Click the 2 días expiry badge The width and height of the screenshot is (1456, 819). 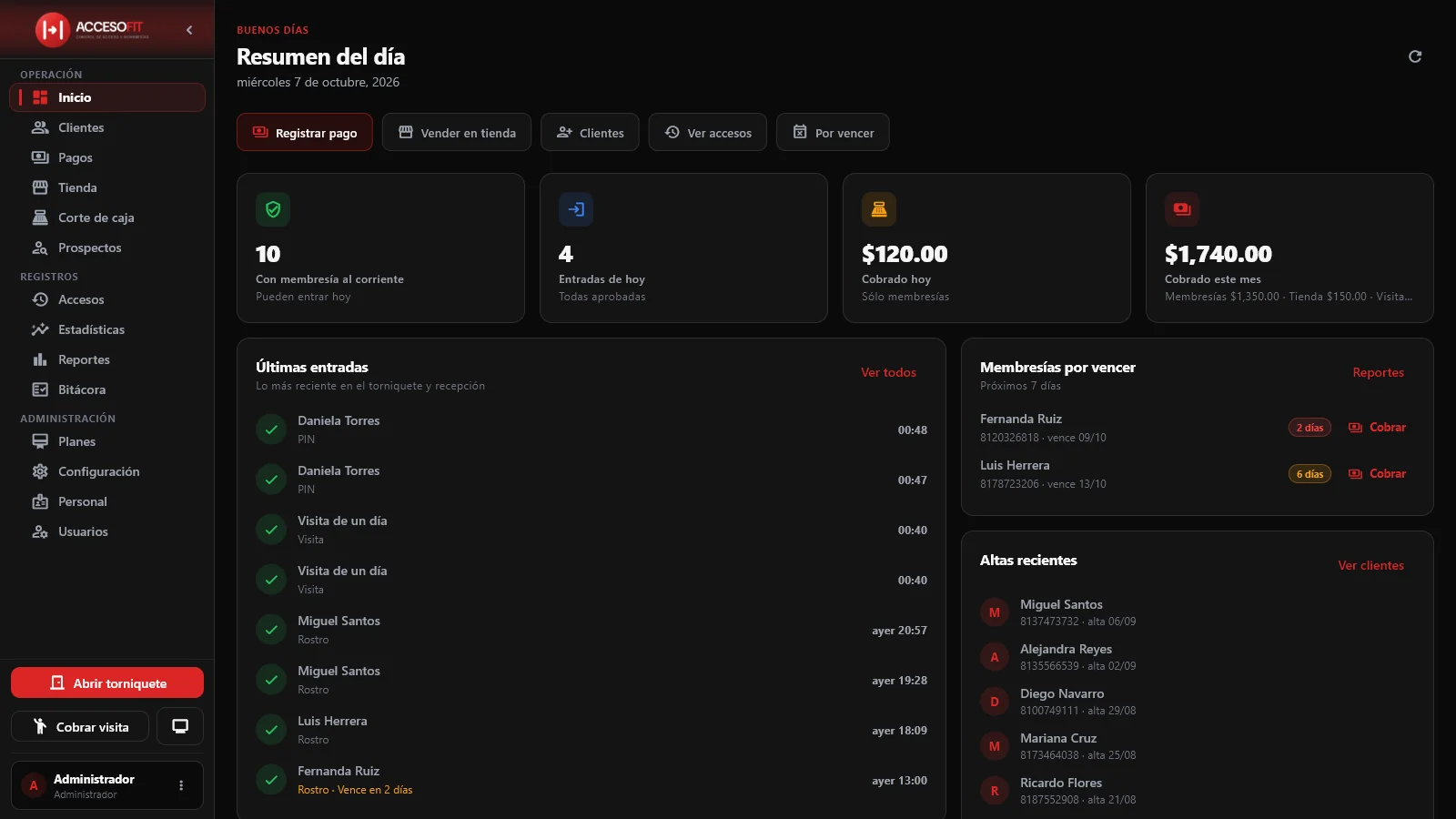(1309, 428)
